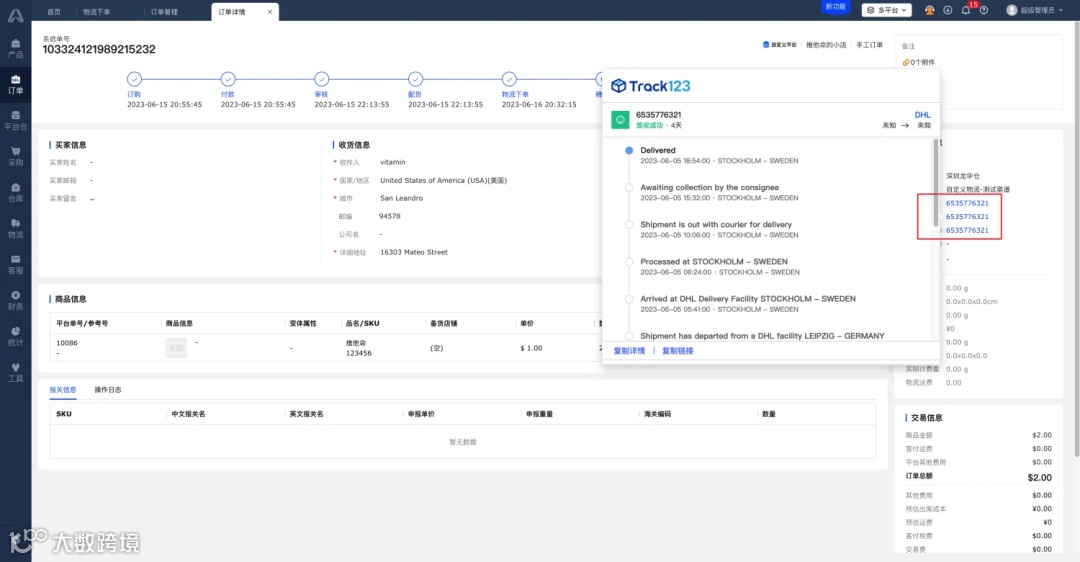Open the help question mark icon
The height and width of the screenshot is (562, 1080).
click(x=984, y=10)
